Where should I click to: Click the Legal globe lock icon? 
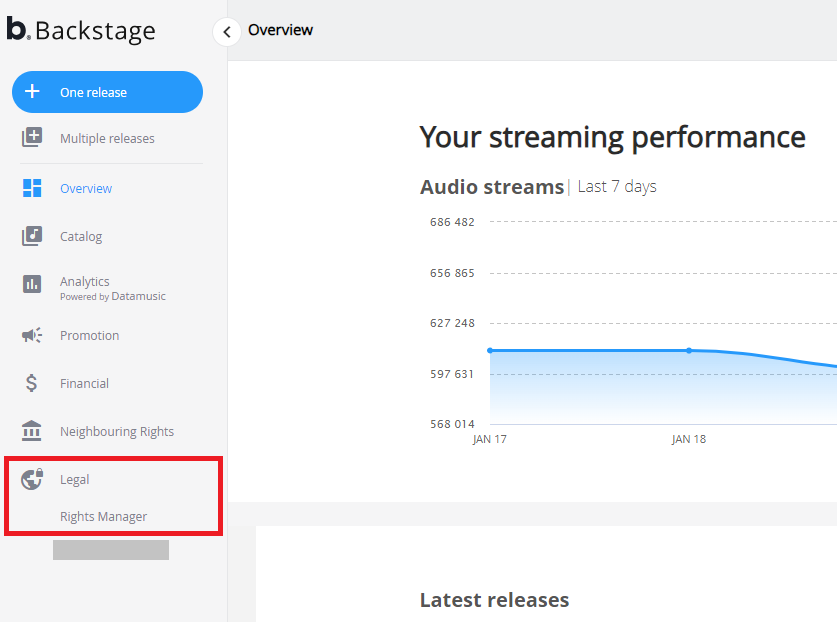click(32, 479)
